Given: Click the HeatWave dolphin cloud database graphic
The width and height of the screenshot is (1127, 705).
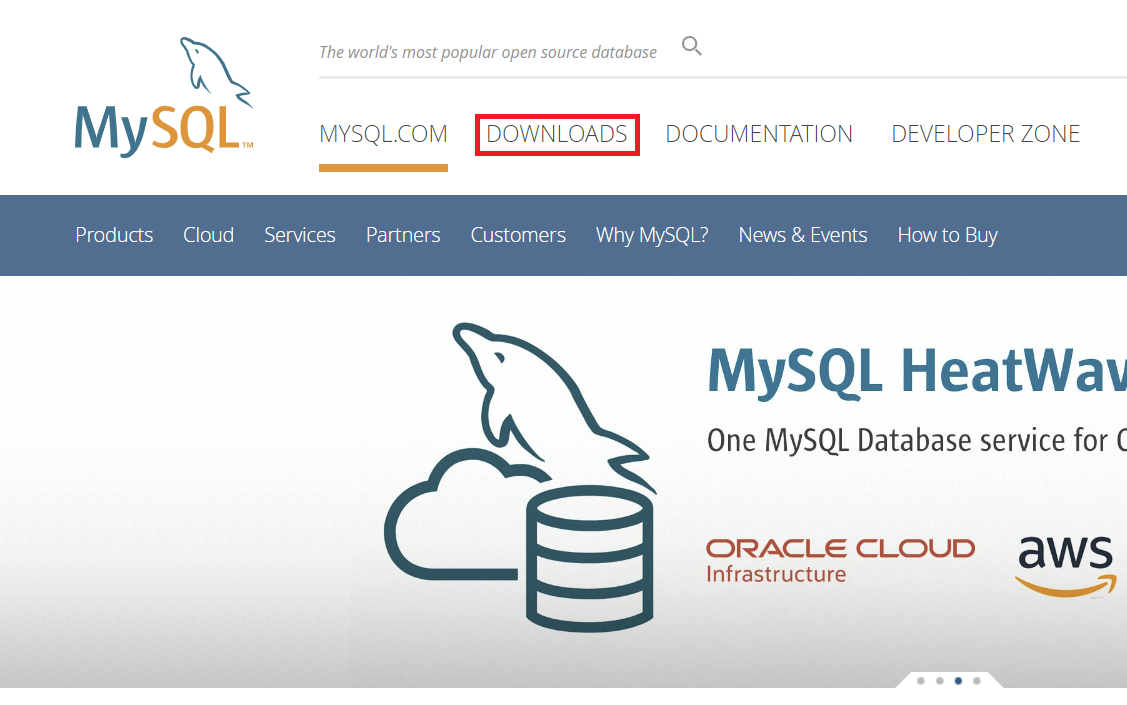Looking at the screenshot, I should [520, 477].
